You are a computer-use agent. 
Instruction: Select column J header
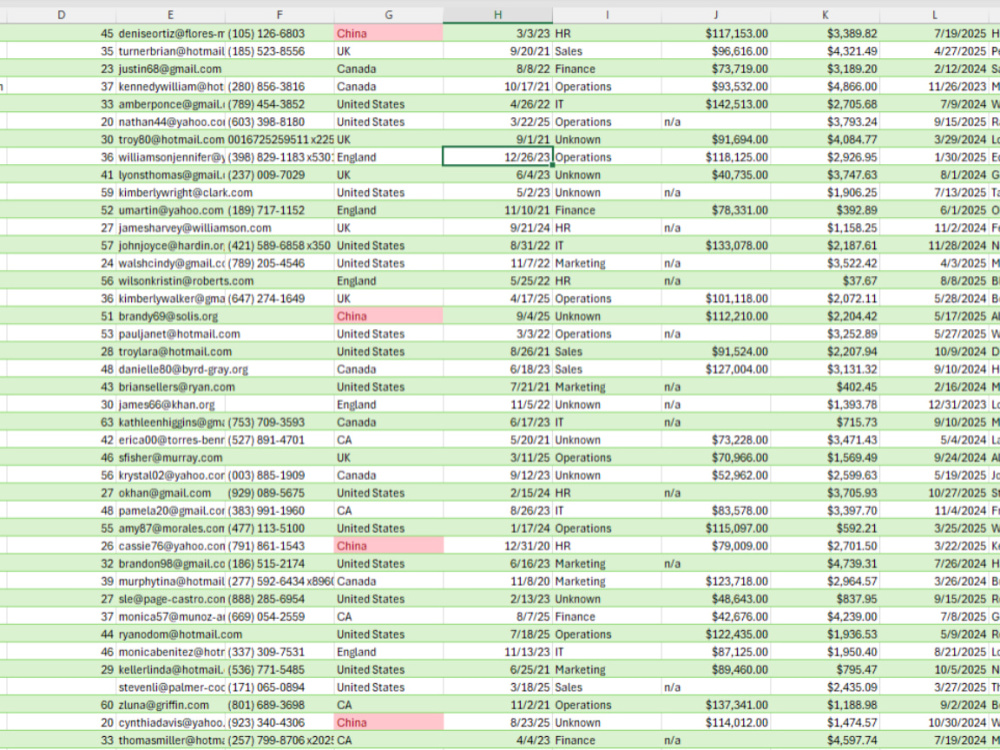point(716,15)
